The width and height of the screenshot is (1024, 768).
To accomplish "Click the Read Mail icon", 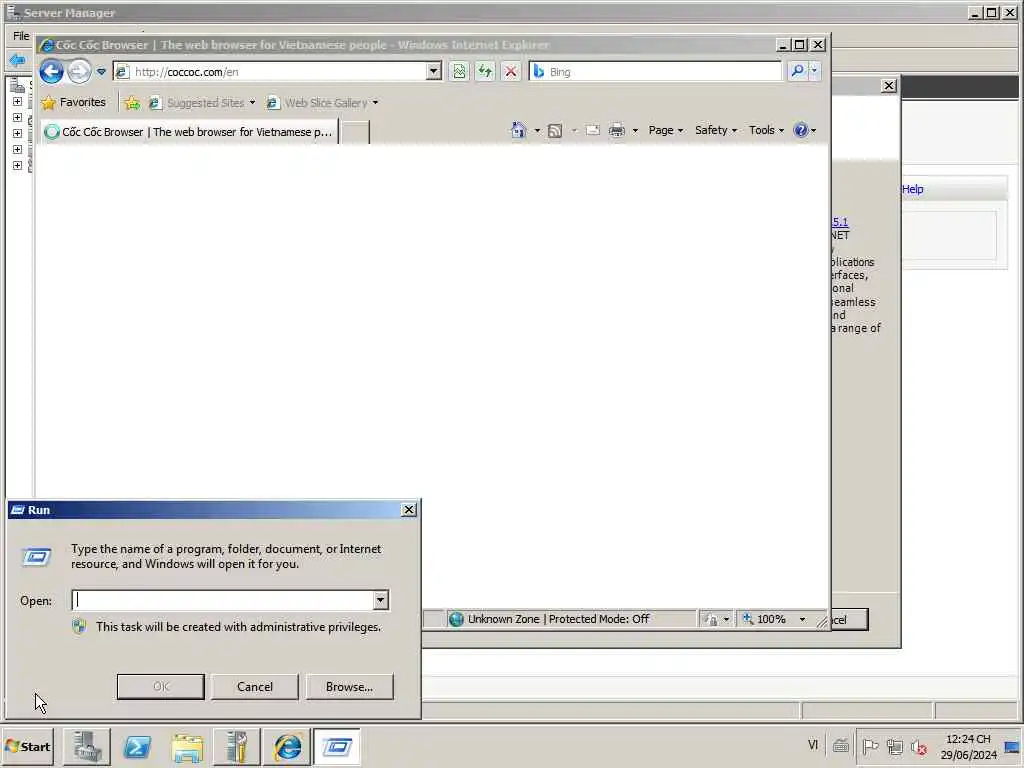I will tap(592, 131).
